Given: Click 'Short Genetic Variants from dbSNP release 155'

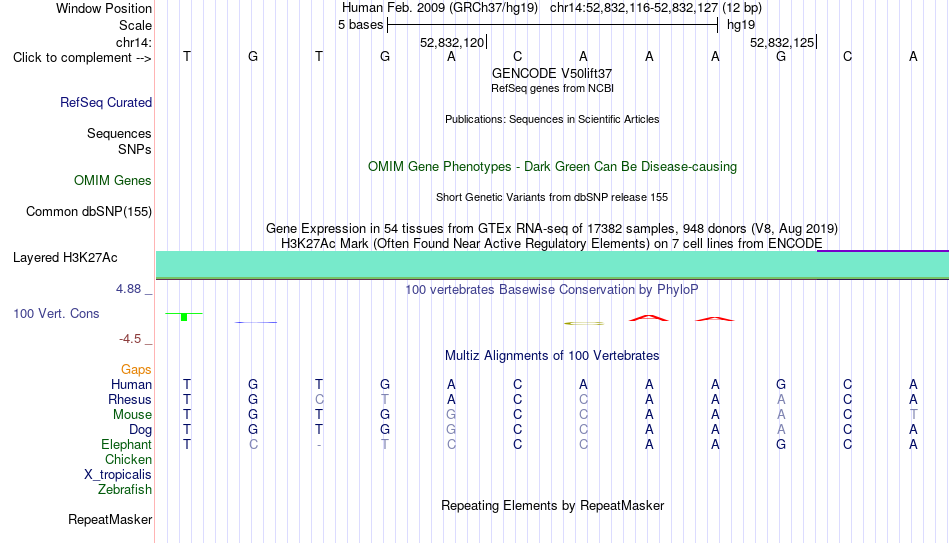Looking at the screenshot, I should [552, 198].
